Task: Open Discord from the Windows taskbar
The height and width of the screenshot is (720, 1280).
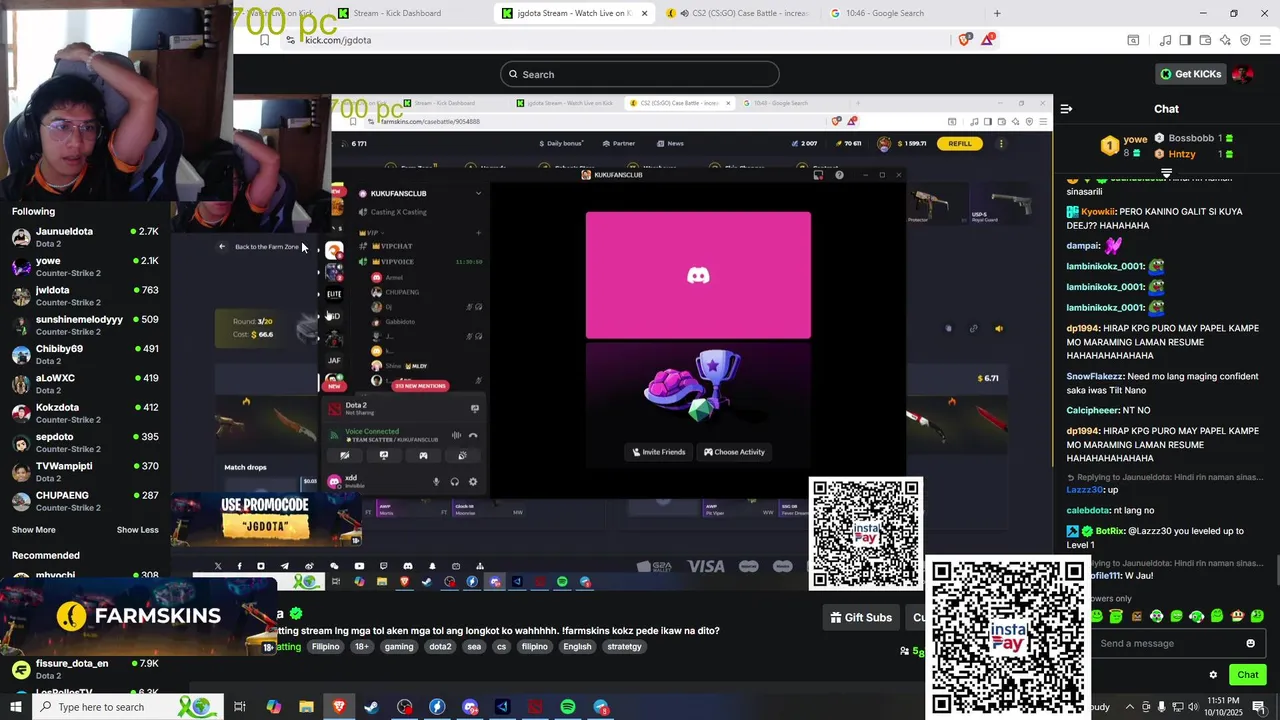Action: click(470, 707)
